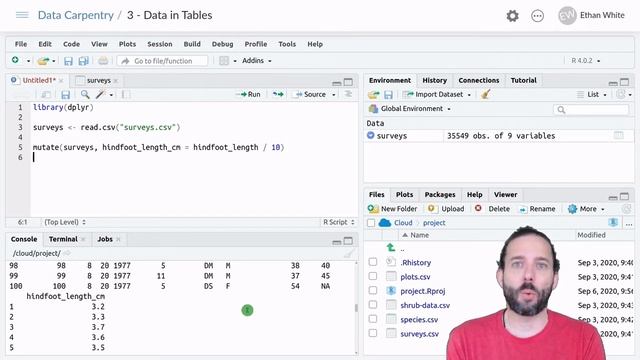Switch to the Packages tab

(x=440, y=195)
